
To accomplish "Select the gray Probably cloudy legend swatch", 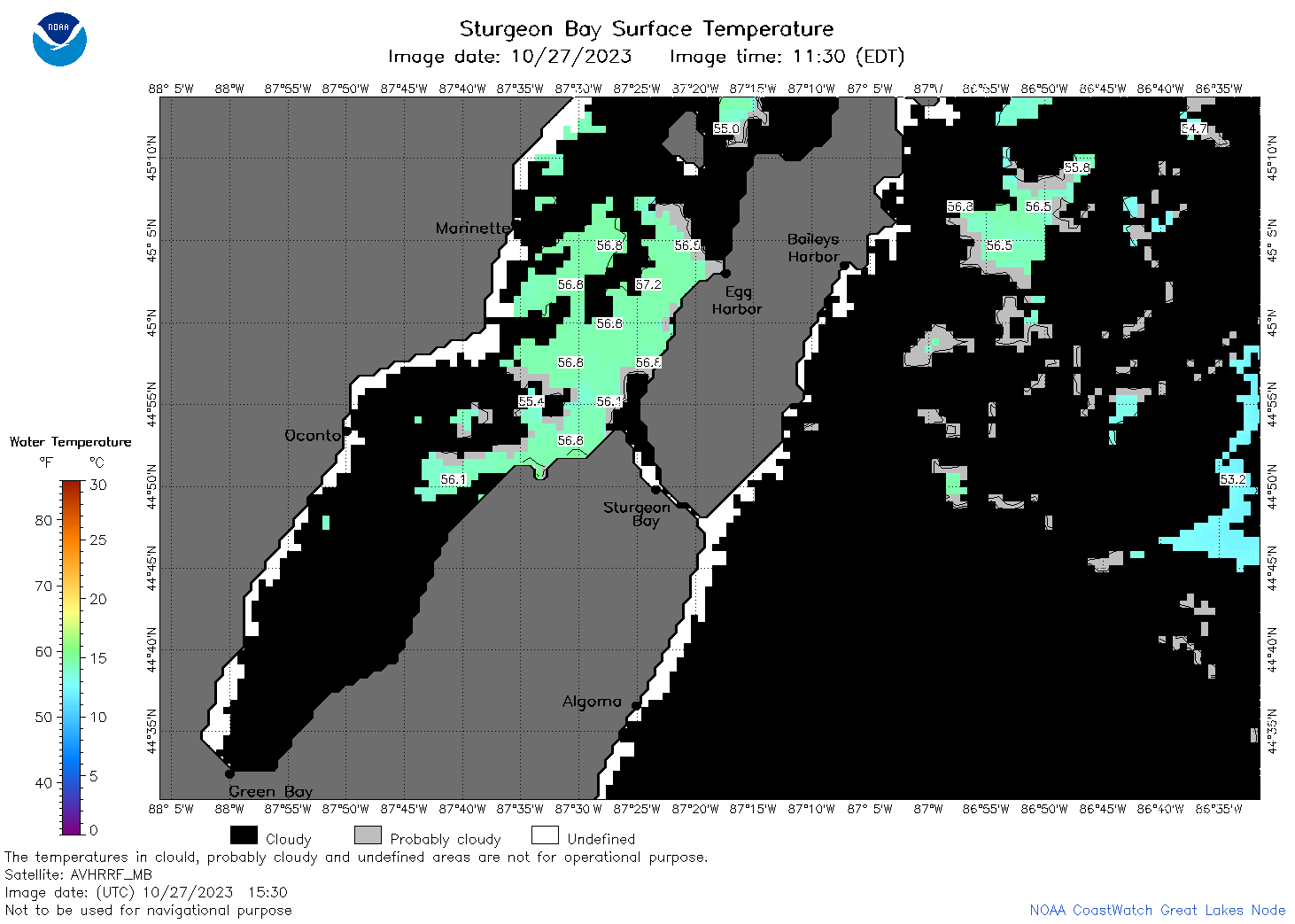I will coord(368,835).
